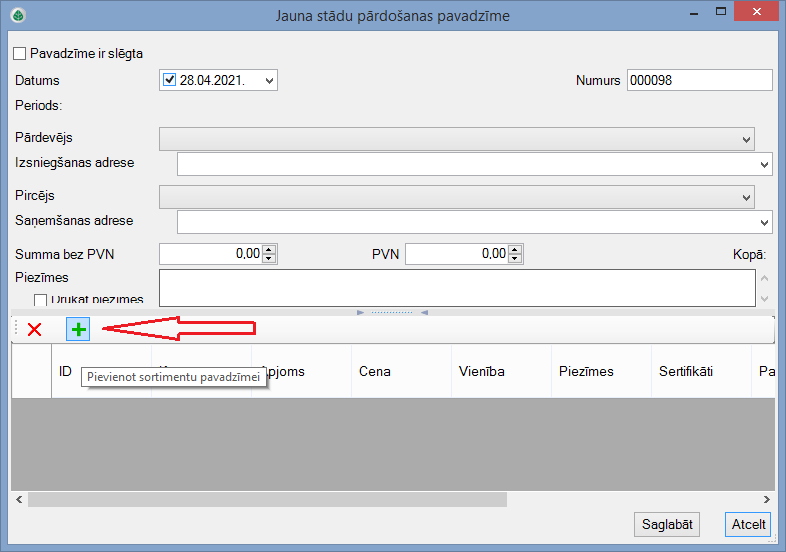Click the green plus add assortment icon
The image size is (786, 552).
78,329
